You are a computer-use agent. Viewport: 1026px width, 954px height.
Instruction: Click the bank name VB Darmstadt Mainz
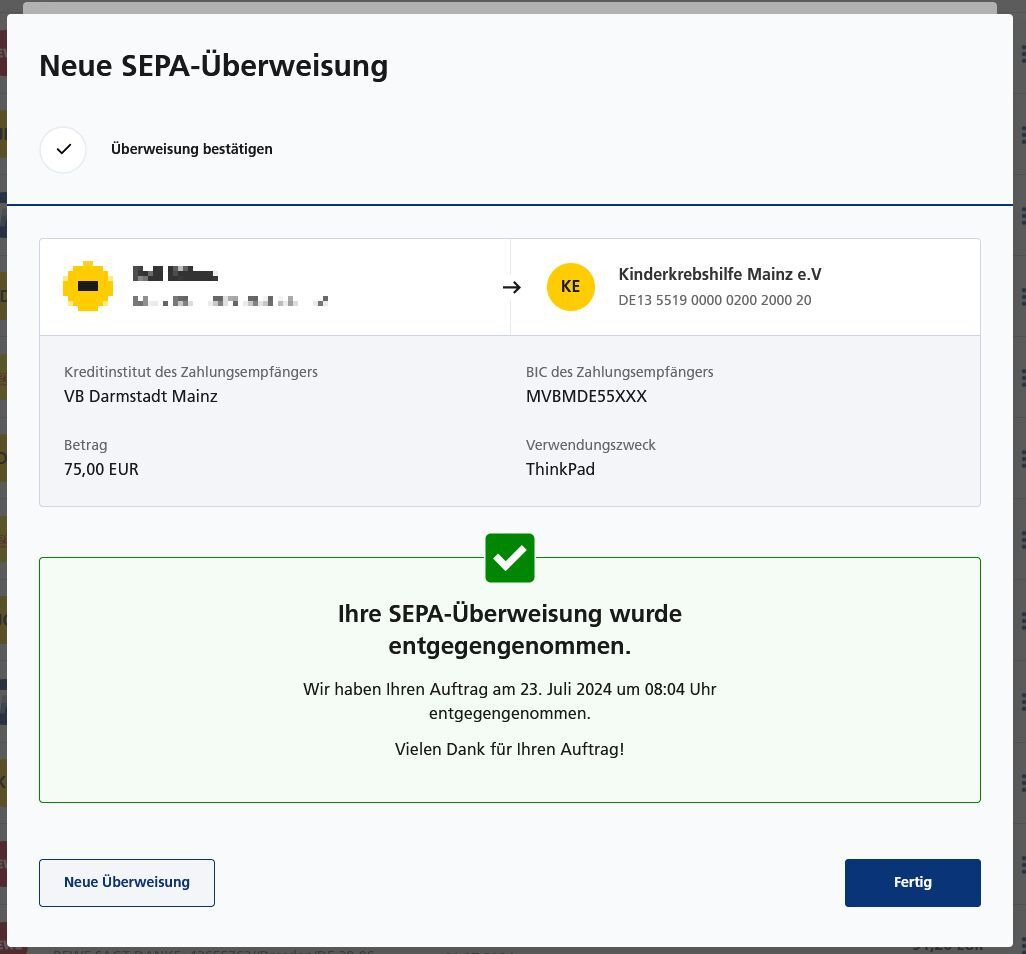coord(141,396)
